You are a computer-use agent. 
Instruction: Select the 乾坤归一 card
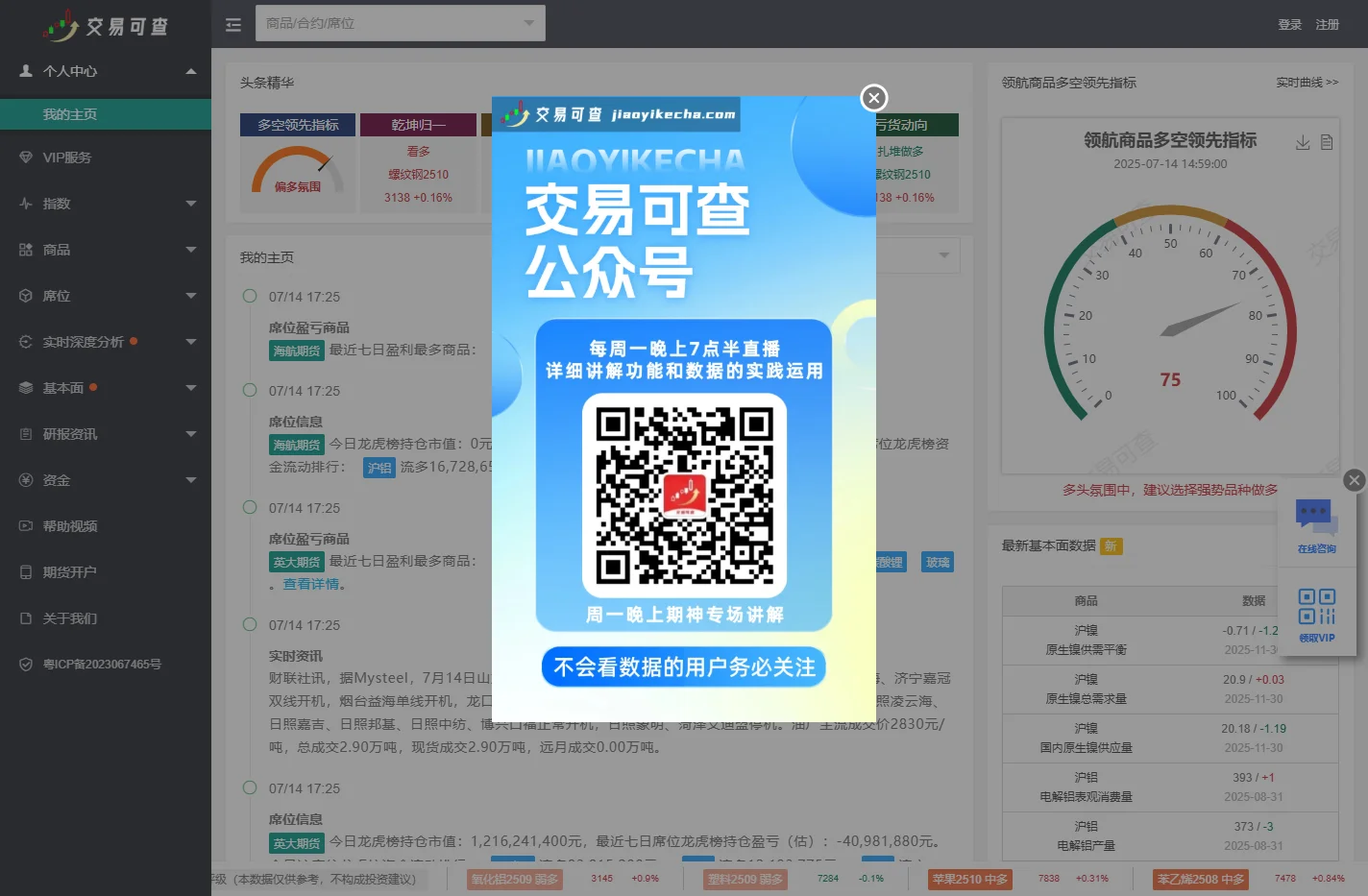tap(419, 161)
